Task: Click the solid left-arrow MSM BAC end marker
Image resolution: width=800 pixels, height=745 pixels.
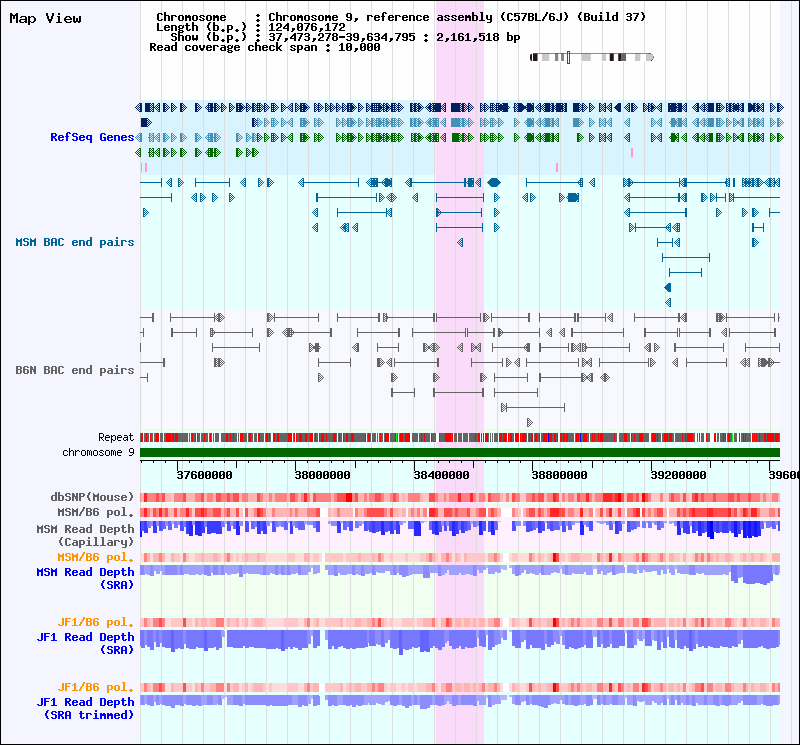Action: (x=667, y=287)
